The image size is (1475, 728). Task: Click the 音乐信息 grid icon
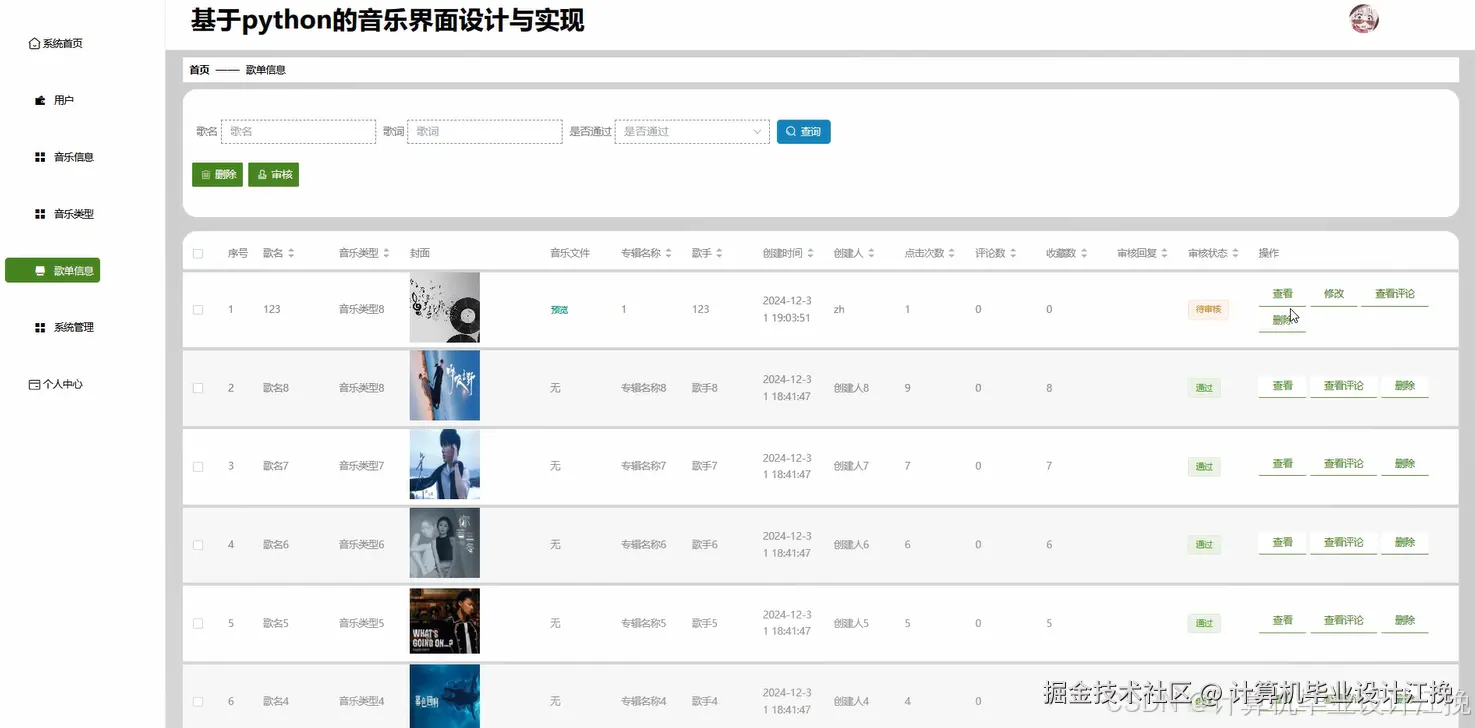tap(40, 158)
